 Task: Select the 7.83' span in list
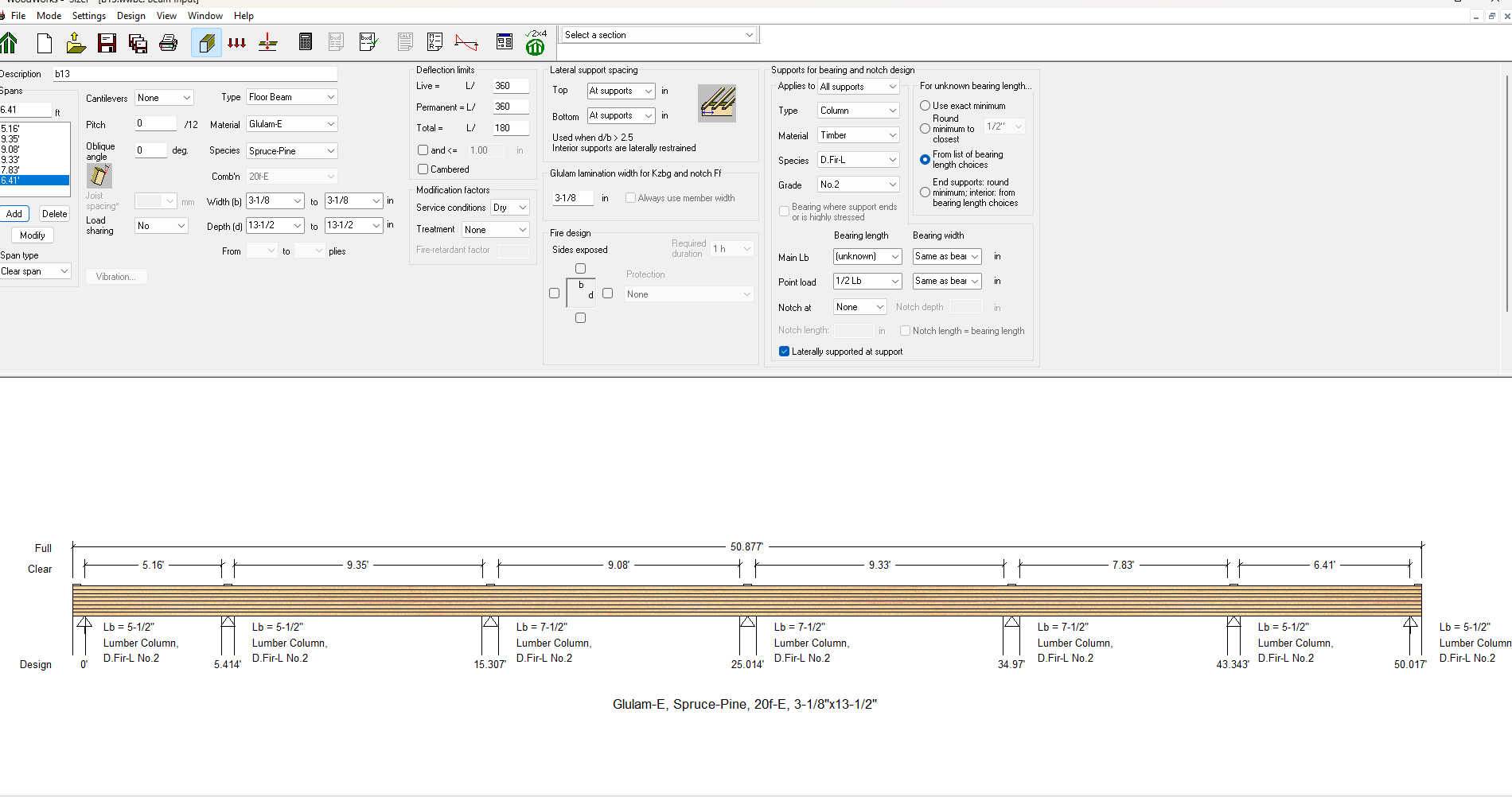click(x=35, y=170)
